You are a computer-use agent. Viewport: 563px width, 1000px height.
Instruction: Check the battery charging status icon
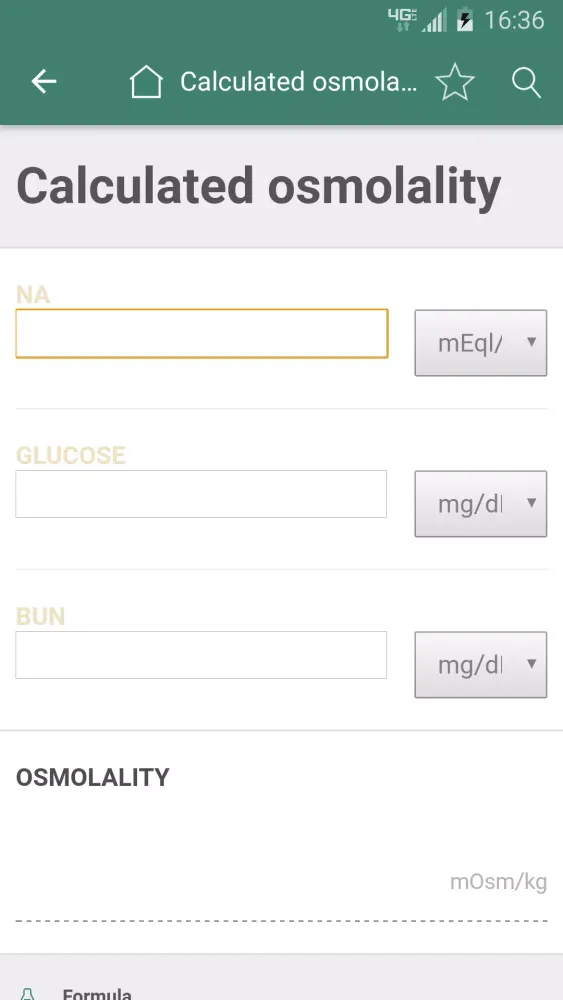point(465,20)
